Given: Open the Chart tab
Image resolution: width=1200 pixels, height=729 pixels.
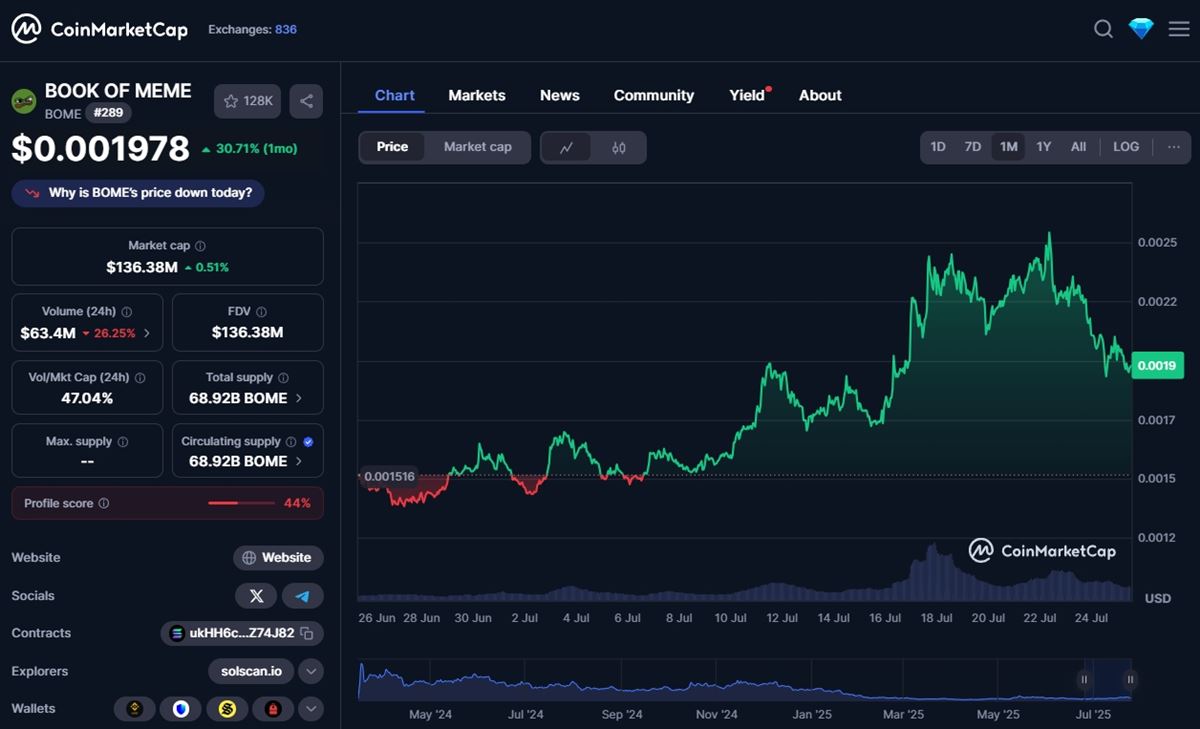Looking at the screenshot, I should 394,95.
